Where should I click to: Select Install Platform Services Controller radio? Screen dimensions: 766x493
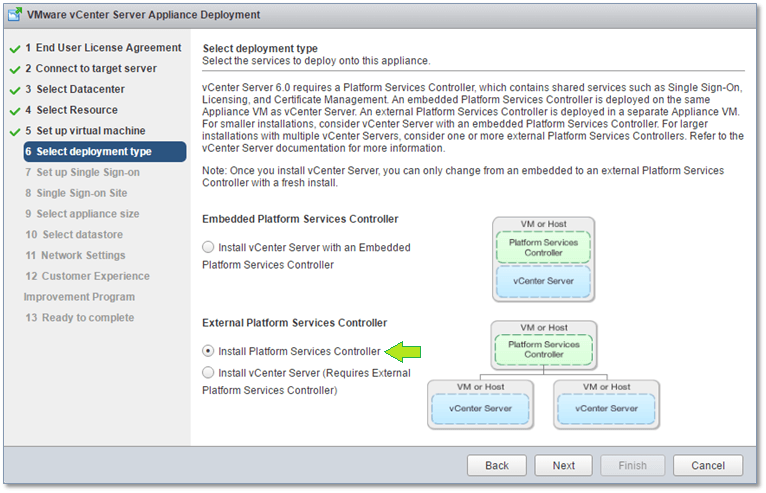click(x=208, y=351)
